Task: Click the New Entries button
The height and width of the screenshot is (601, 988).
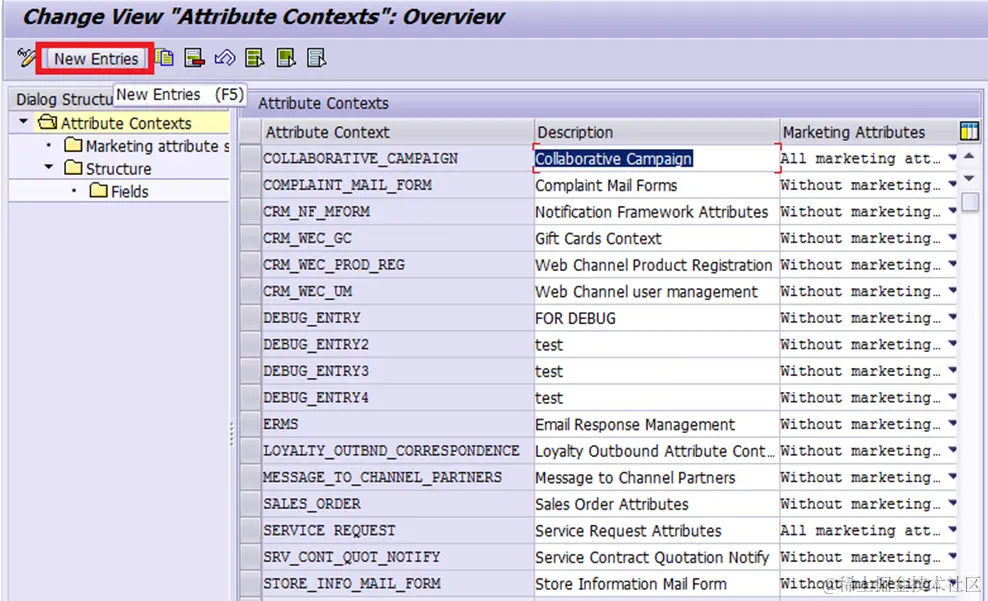Action: pyautogui.click(x=96, y=59)
